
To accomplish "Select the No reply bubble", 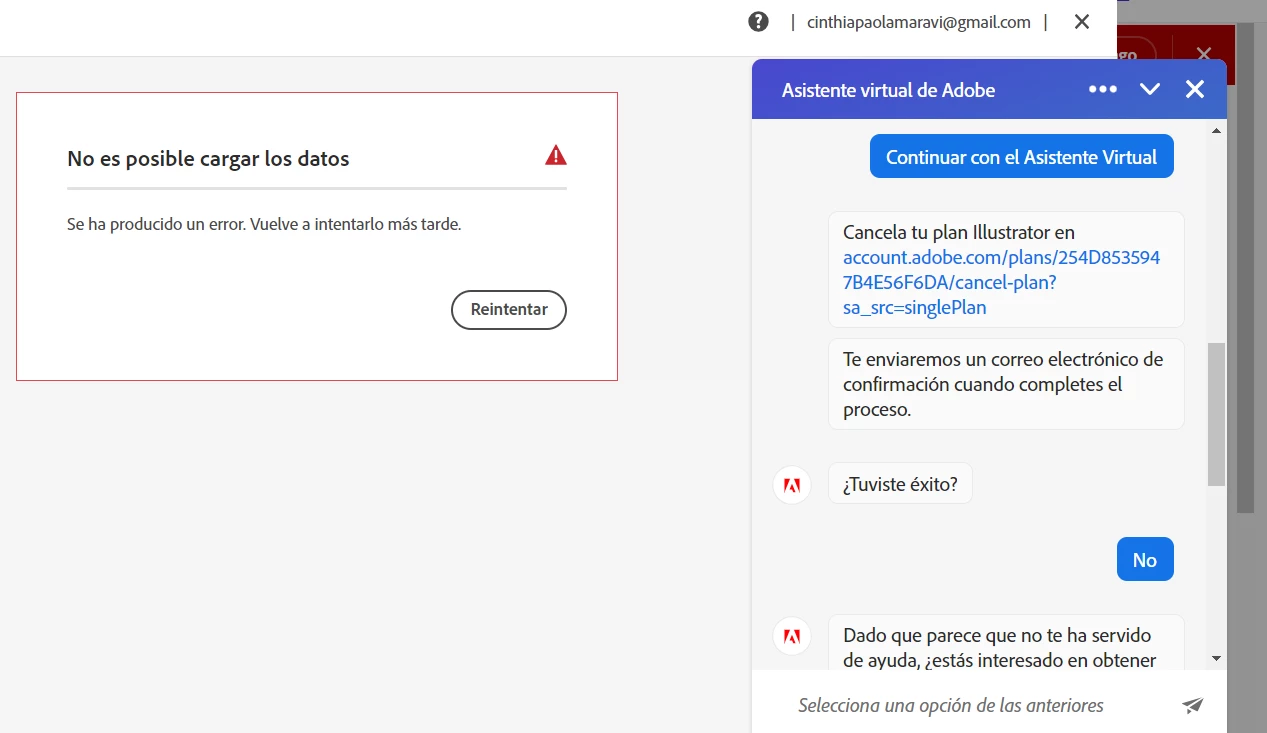I will click(1145, 560).
